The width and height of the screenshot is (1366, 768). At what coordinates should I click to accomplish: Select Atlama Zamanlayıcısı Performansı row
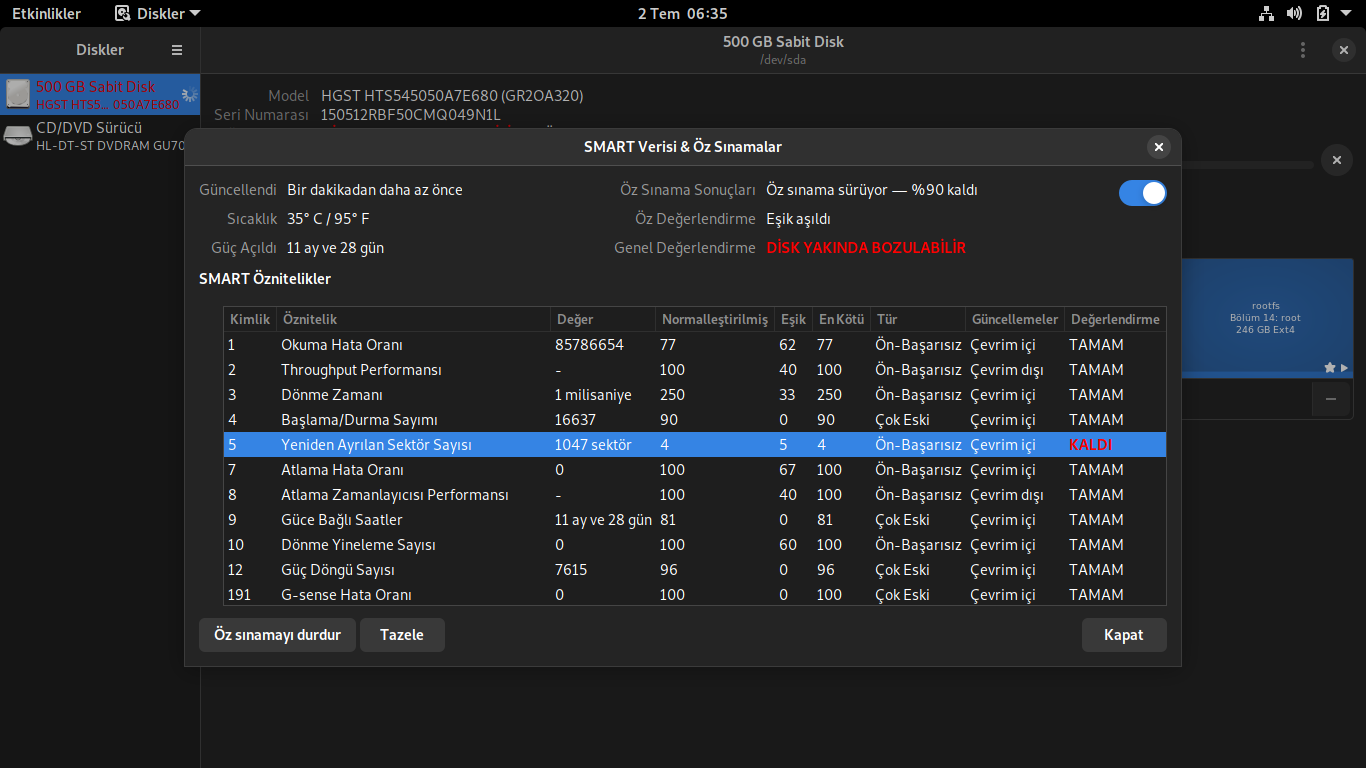point(695,495)
